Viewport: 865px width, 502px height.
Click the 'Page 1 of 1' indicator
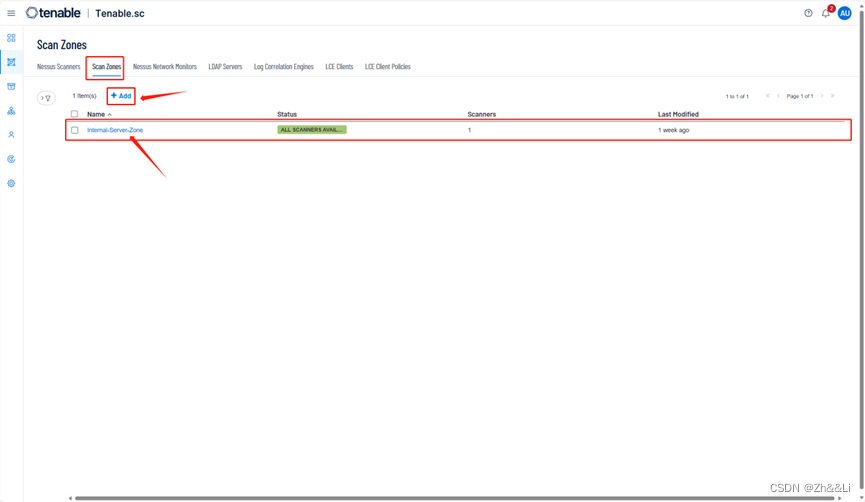[x=800, y=96]
